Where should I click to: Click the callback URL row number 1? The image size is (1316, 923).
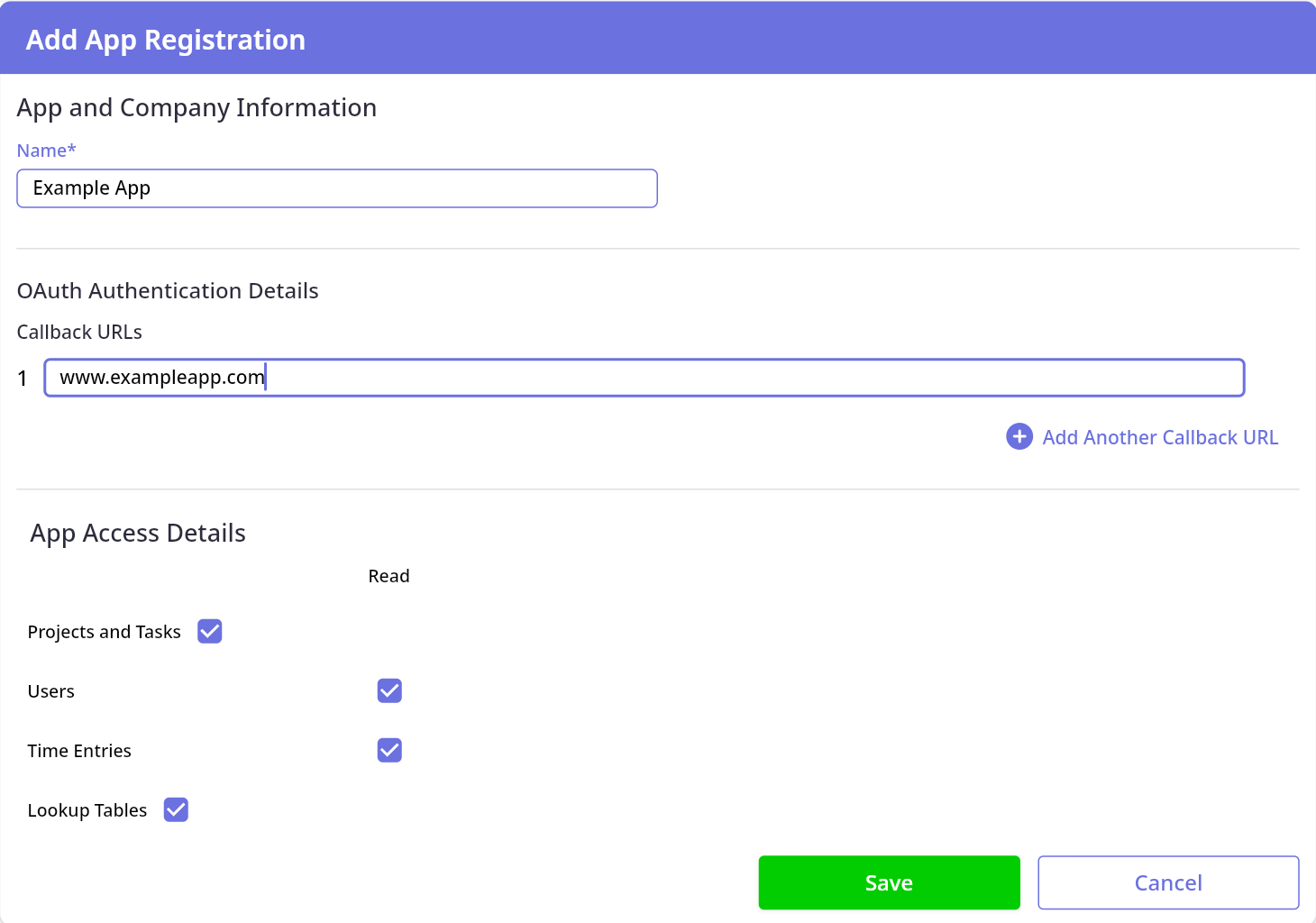pyautogui.click(x=23, y=379)
